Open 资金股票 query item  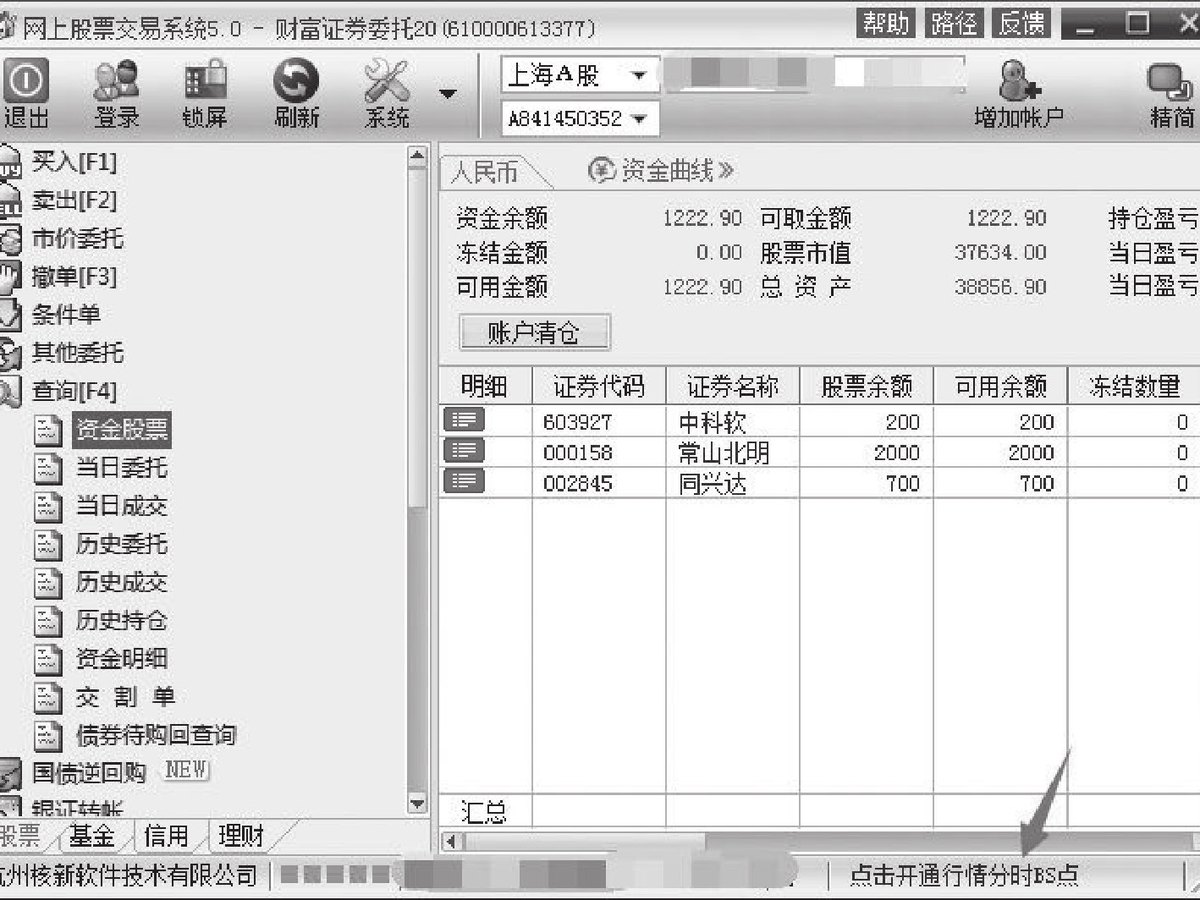122,430
